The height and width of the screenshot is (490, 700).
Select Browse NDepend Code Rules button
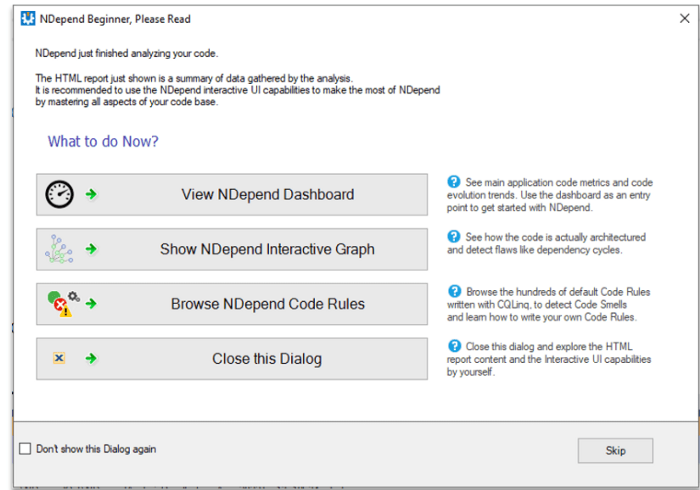(x=267, y=304)
